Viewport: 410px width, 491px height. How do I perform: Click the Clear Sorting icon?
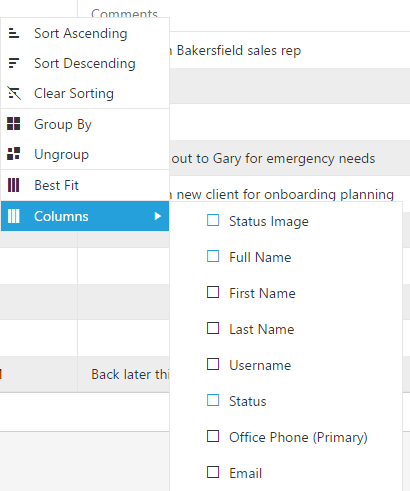click(14, 93)
